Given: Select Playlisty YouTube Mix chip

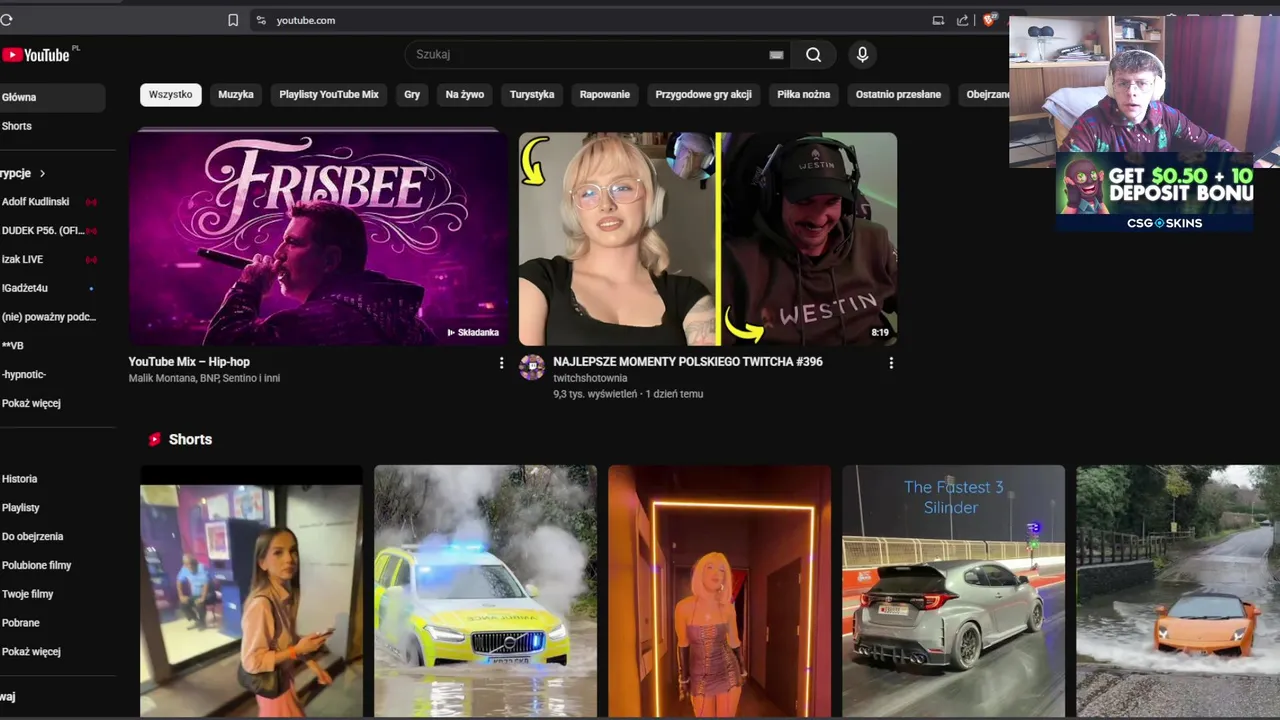Looking at the screenshot, I should click(329, 95).
